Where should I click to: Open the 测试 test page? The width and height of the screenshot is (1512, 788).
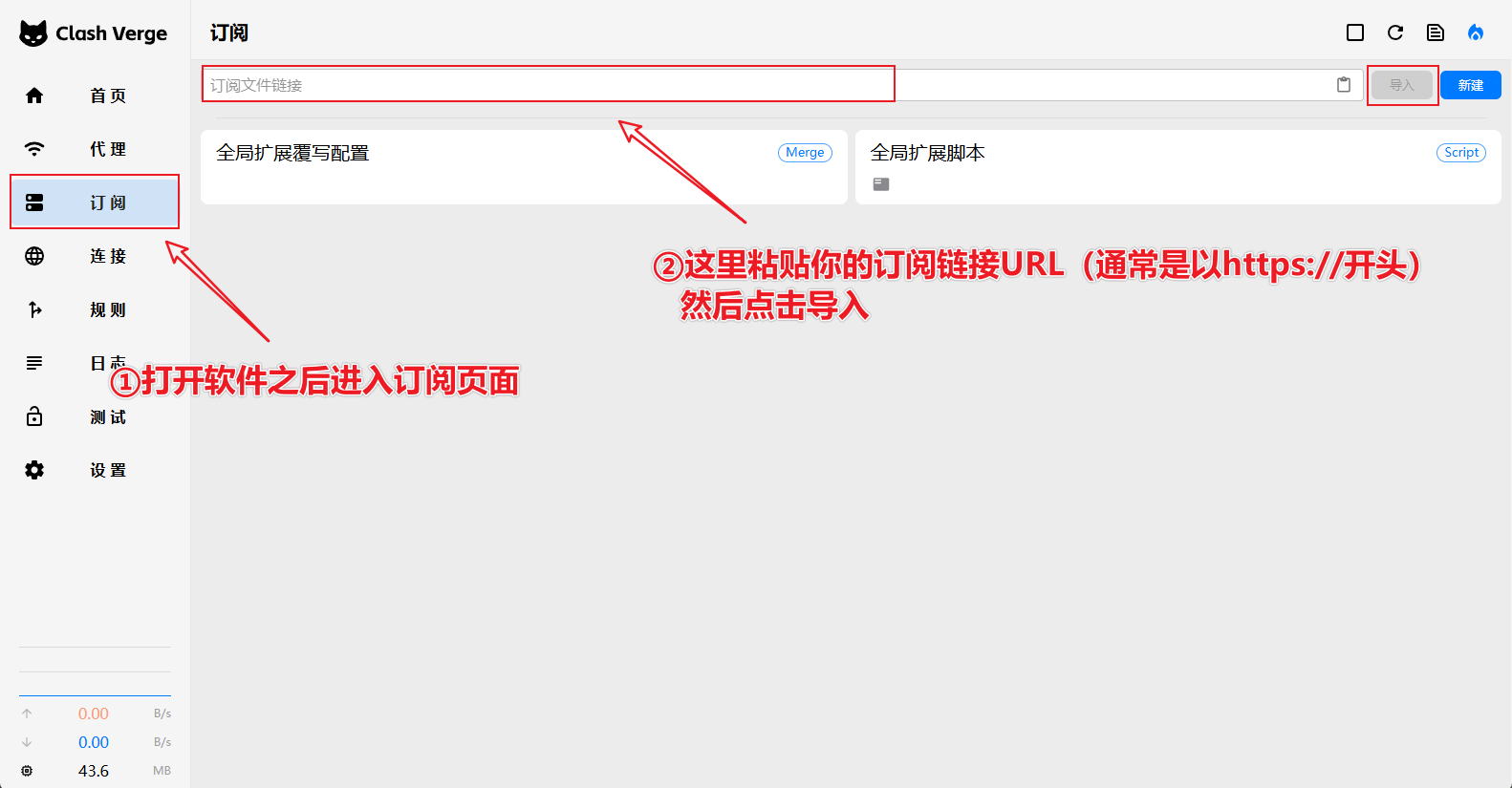pos(95,416)
